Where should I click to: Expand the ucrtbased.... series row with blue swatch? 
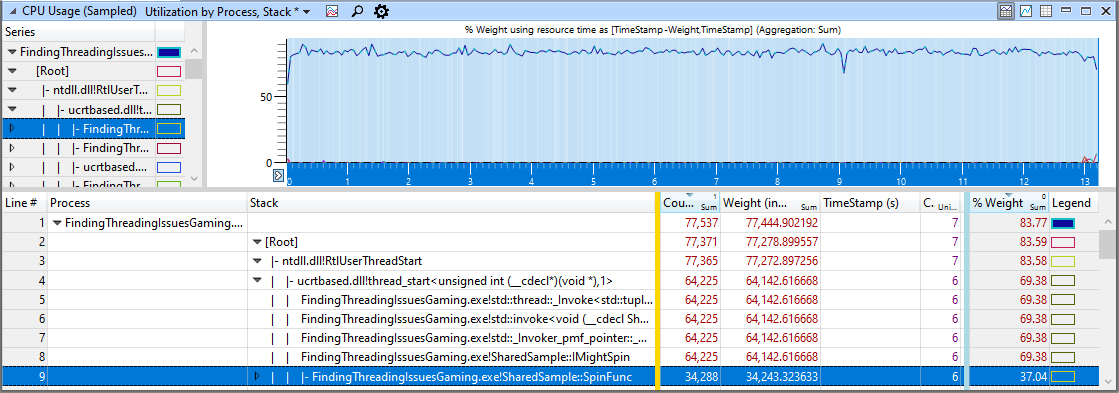click(x=11, y=167)
